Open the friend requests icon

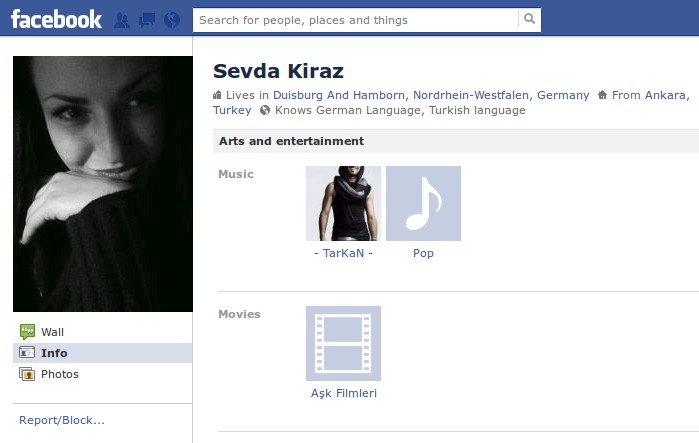121,20
